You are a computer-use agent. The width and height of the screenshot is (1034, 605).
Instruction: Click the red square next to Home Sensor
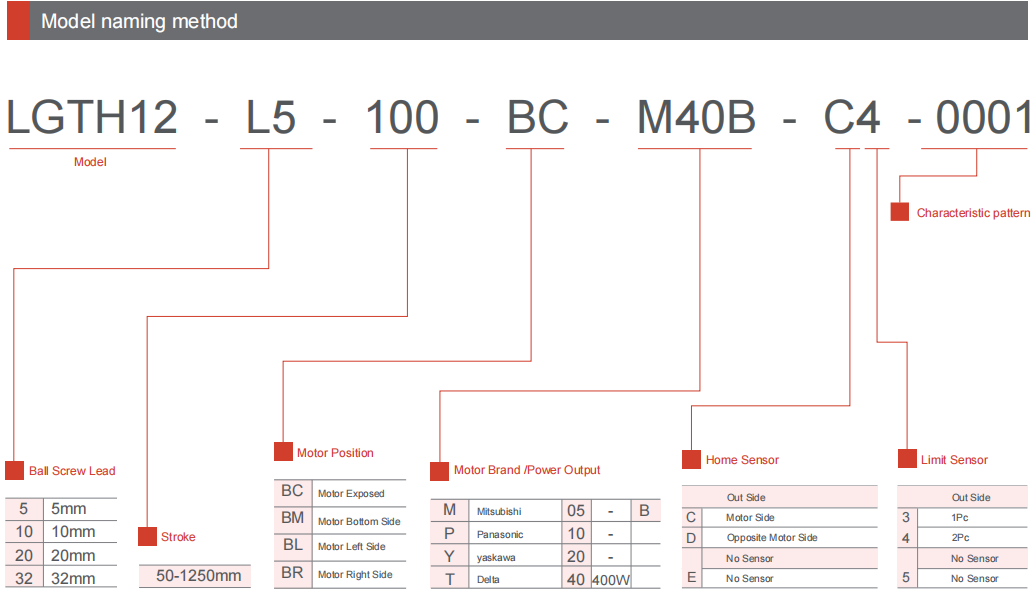691,460
